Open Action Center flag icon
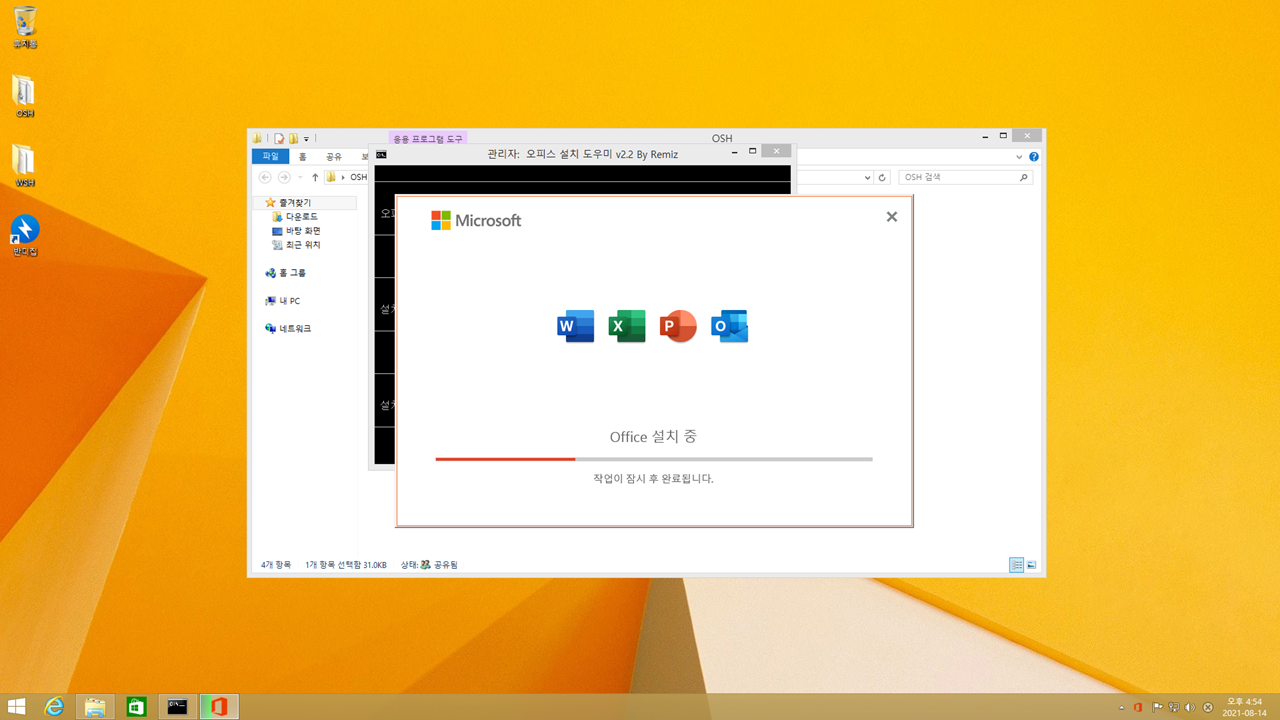This screenshot has width=1280, height=720. (1156, 707)
